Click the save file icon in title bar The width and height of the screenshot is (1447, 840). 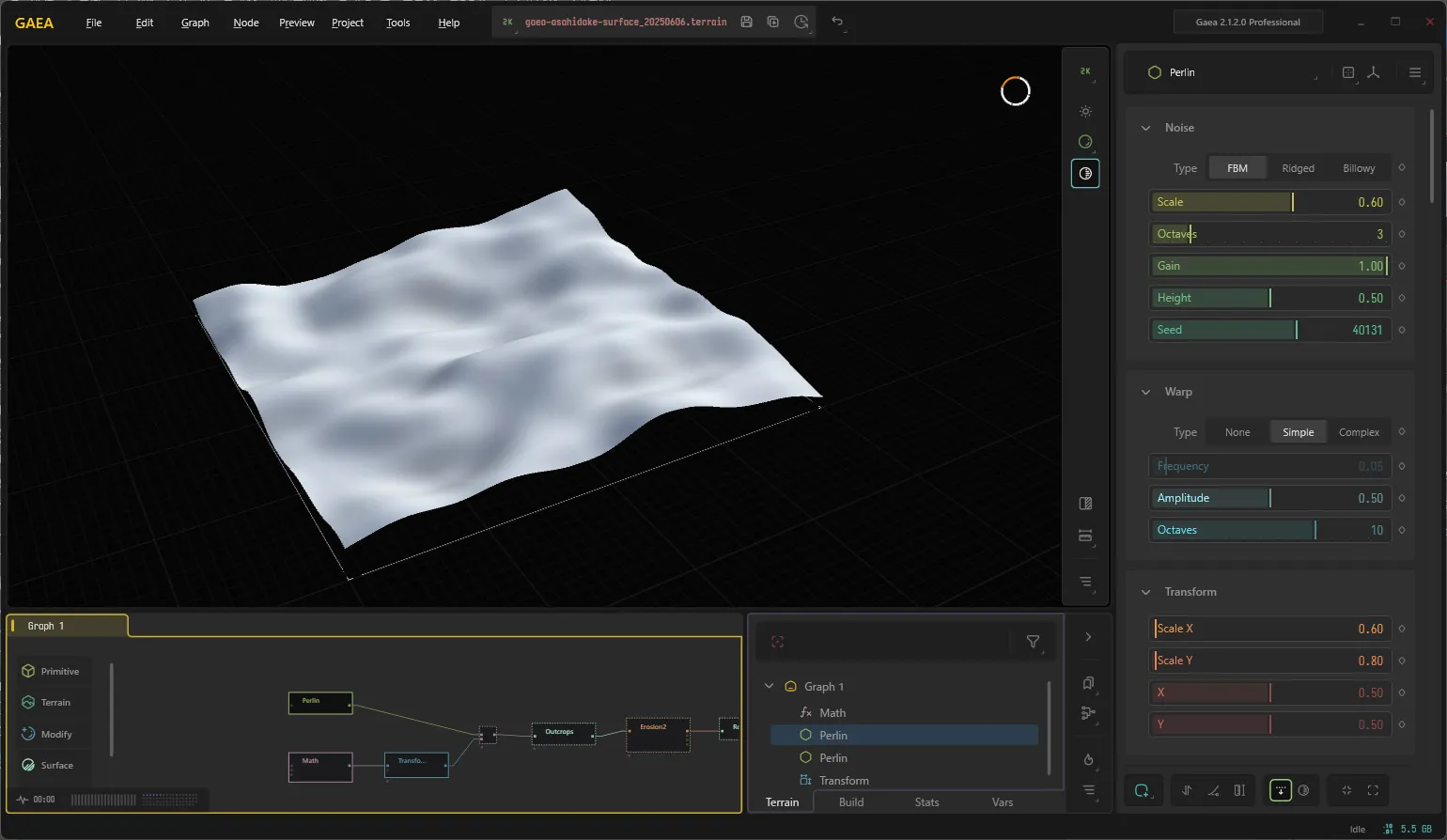pos(746,22)
